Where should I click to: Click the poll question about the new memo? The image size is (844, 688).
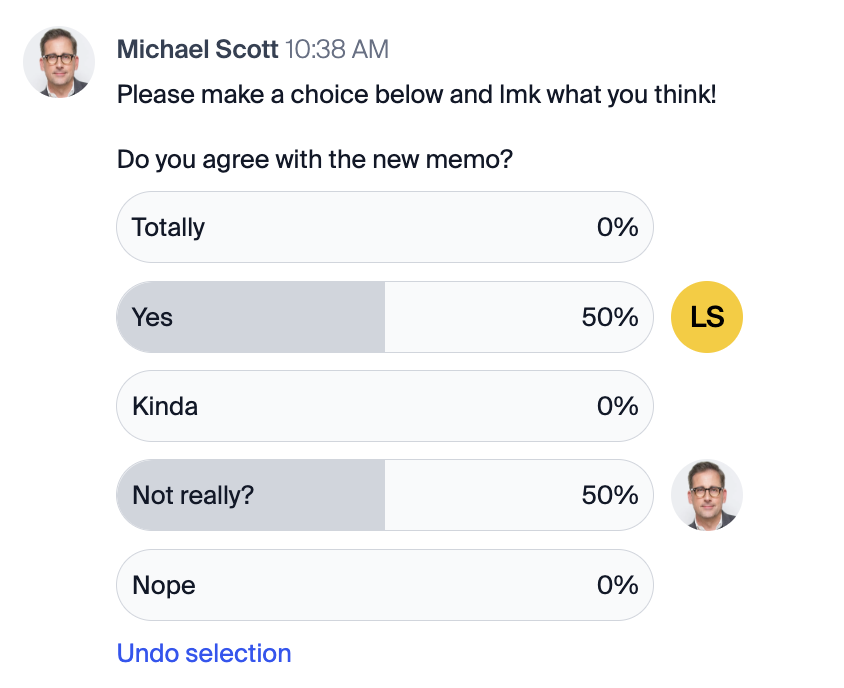[315, 159]
